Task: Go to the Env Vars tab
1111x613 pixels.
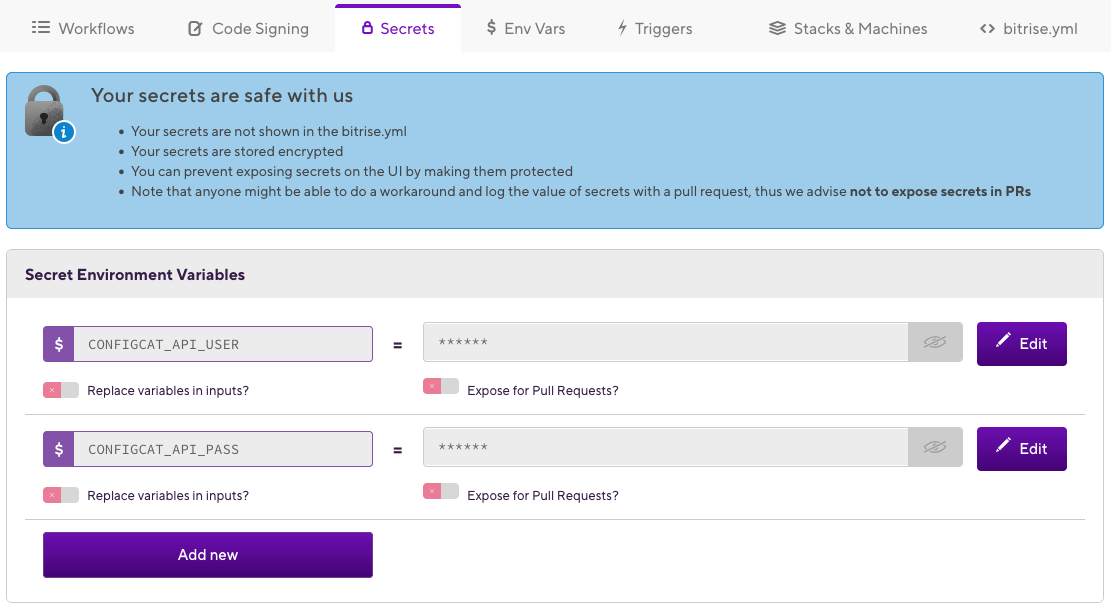Action: pyautogui.click(x=525, y=28)
